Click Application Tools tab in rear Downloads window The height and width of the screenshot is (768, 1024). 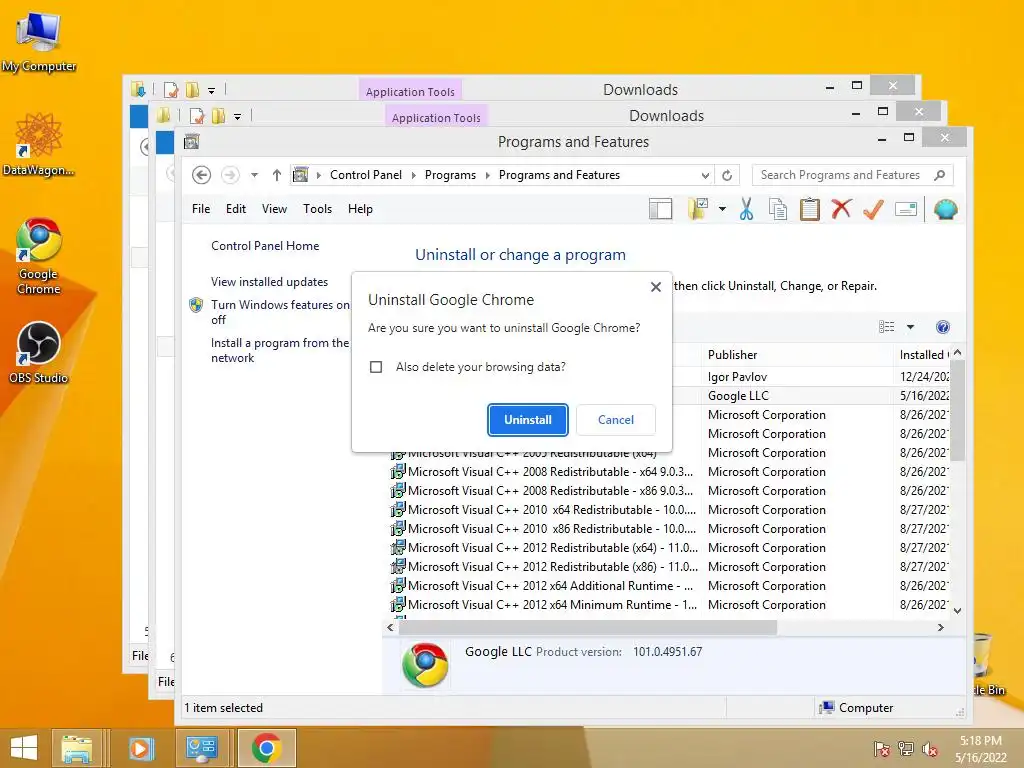[x=410, y=91]
